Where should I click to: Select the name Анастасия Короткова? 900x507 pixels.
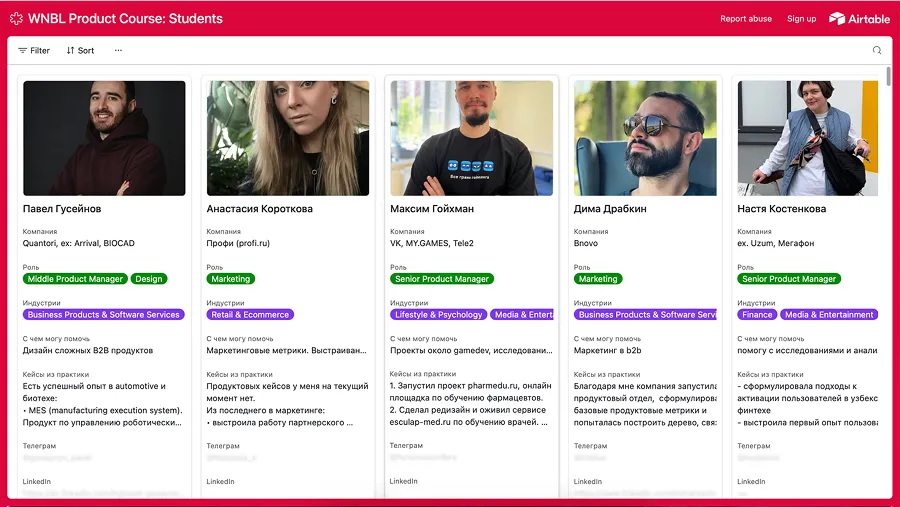259,209
